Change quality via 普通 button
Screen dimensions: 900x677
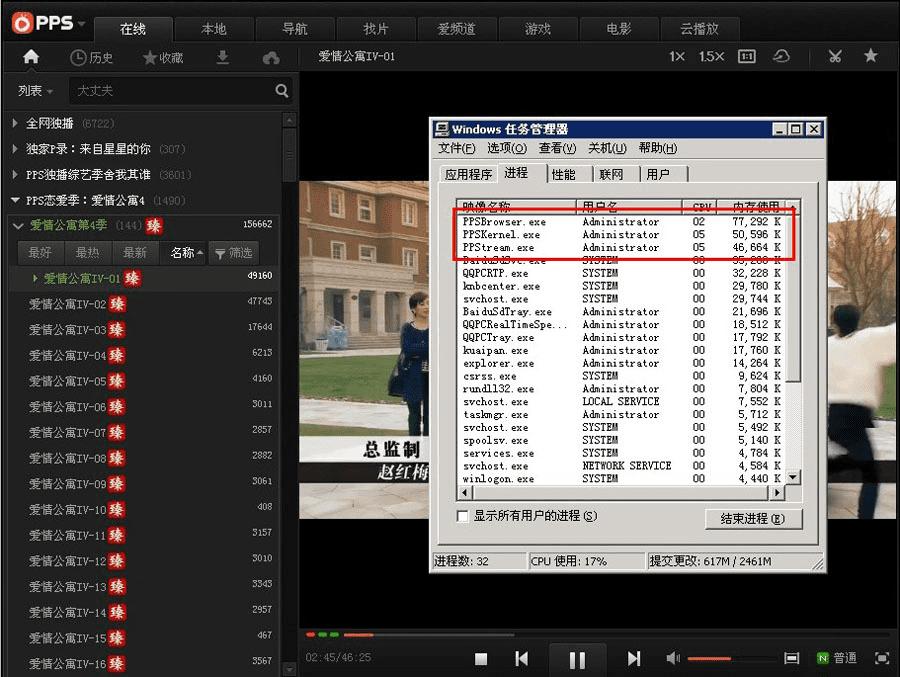[x=837, y=658]
